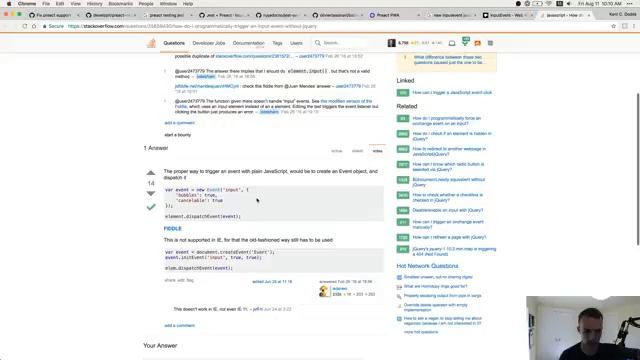Open the answerer's profile name link
This screenshot has height=360, width=640.
340,289
